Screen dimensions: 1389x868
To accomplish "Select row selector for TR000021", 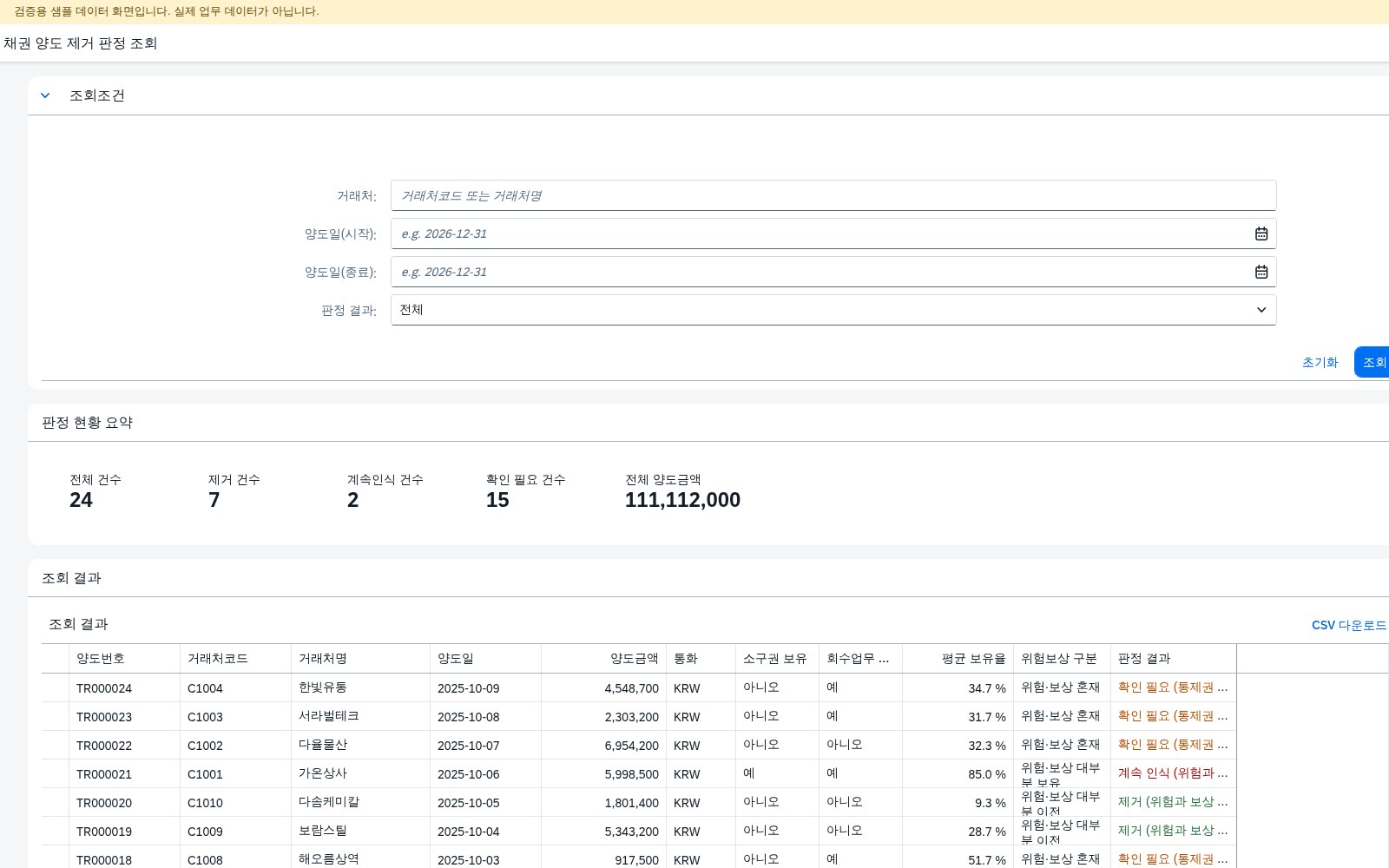I will click(56, 773).
